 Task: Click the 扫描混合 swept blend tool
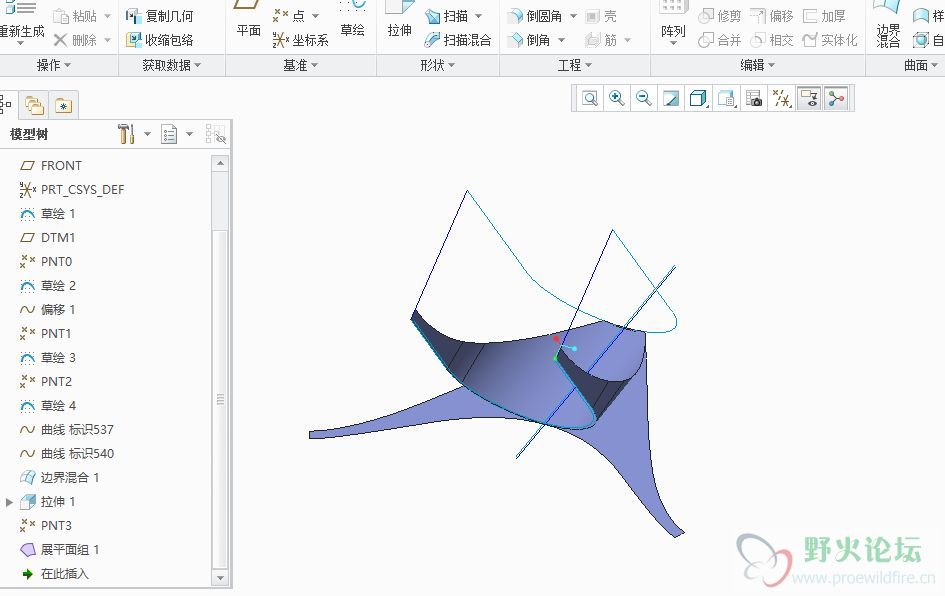point(458,40)
